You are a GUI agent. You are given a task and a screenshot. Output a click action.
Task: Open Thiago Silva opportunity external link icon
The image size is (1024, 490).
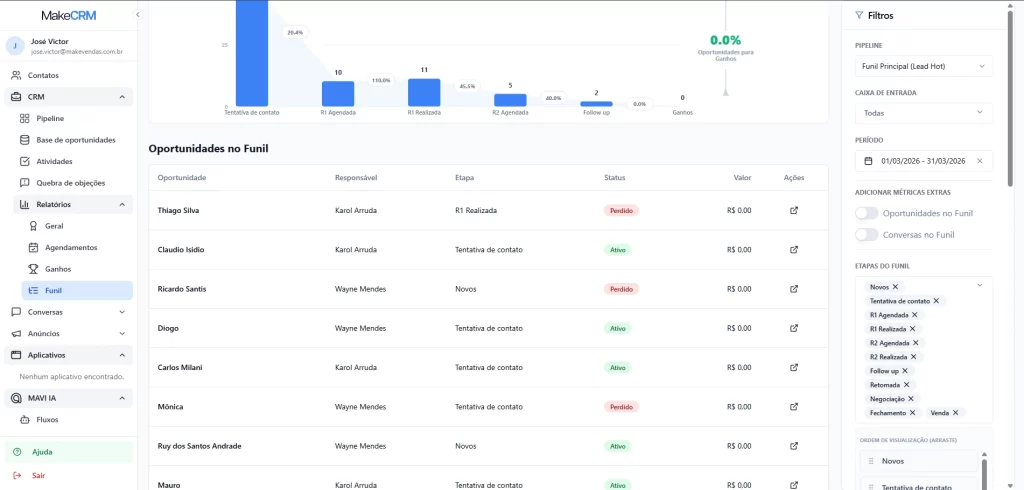click(x=794, y=211)
